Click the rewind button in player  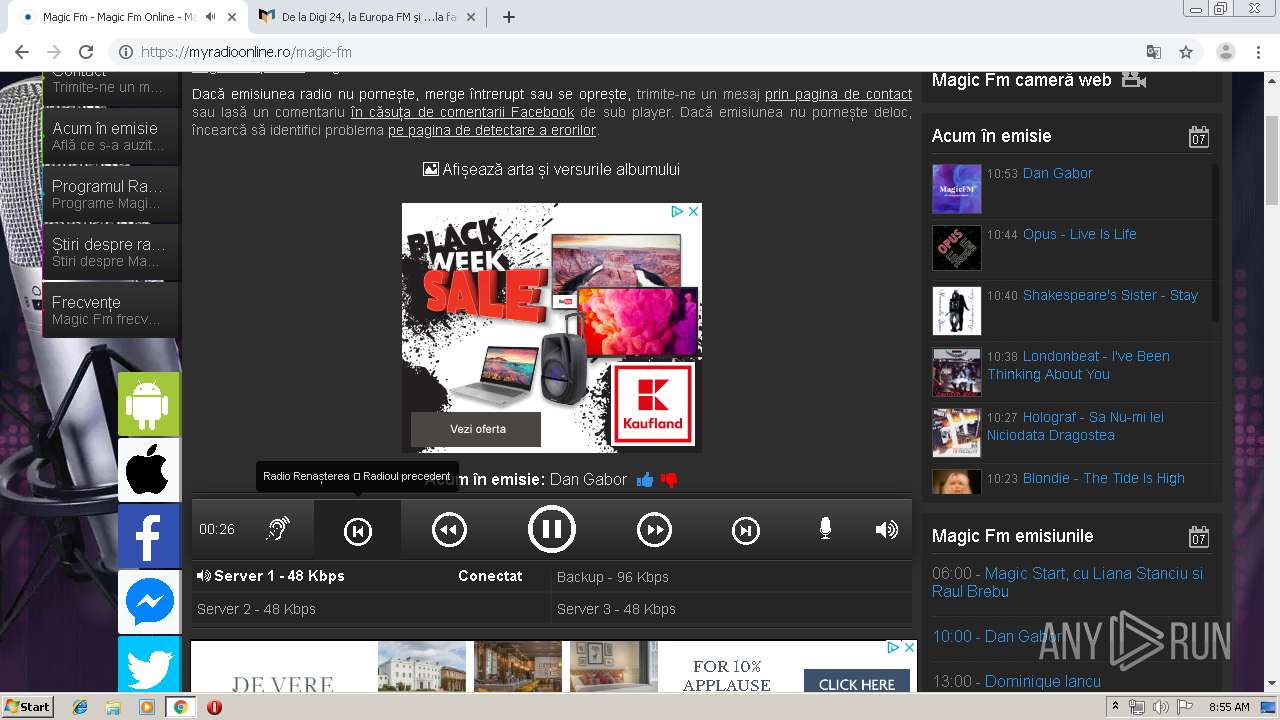coord(449,530)
